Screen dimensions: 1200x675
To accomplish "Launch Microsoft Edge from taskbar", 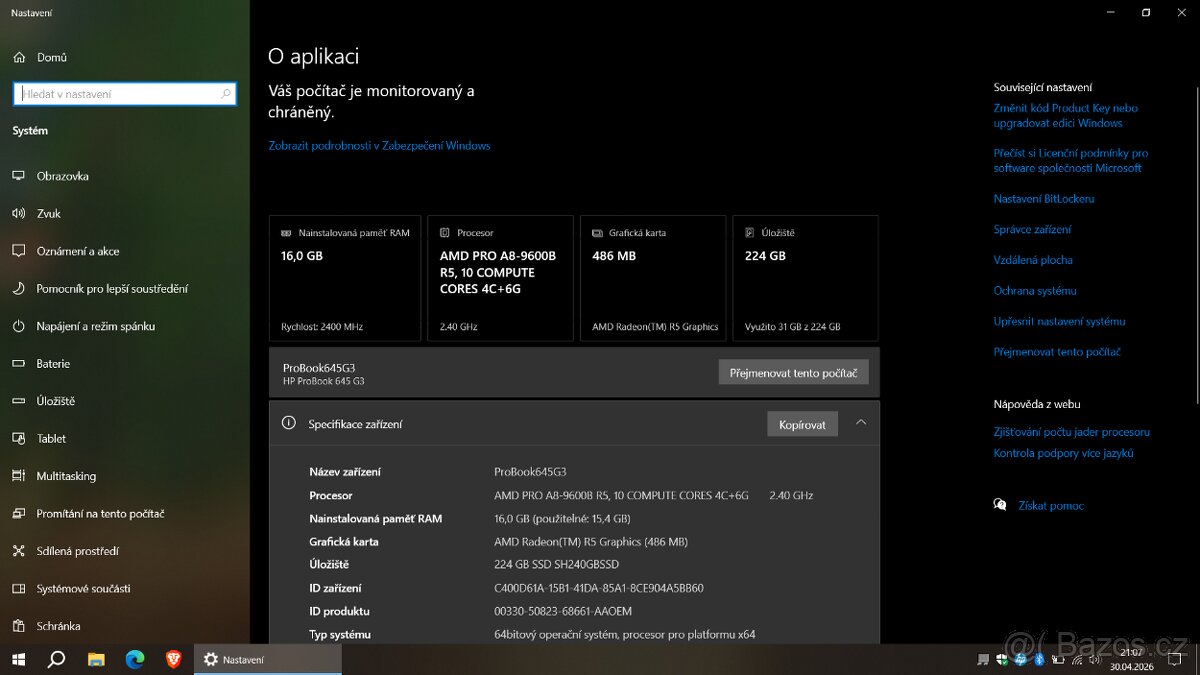I will pyautogui.click(x=135, y=659).
